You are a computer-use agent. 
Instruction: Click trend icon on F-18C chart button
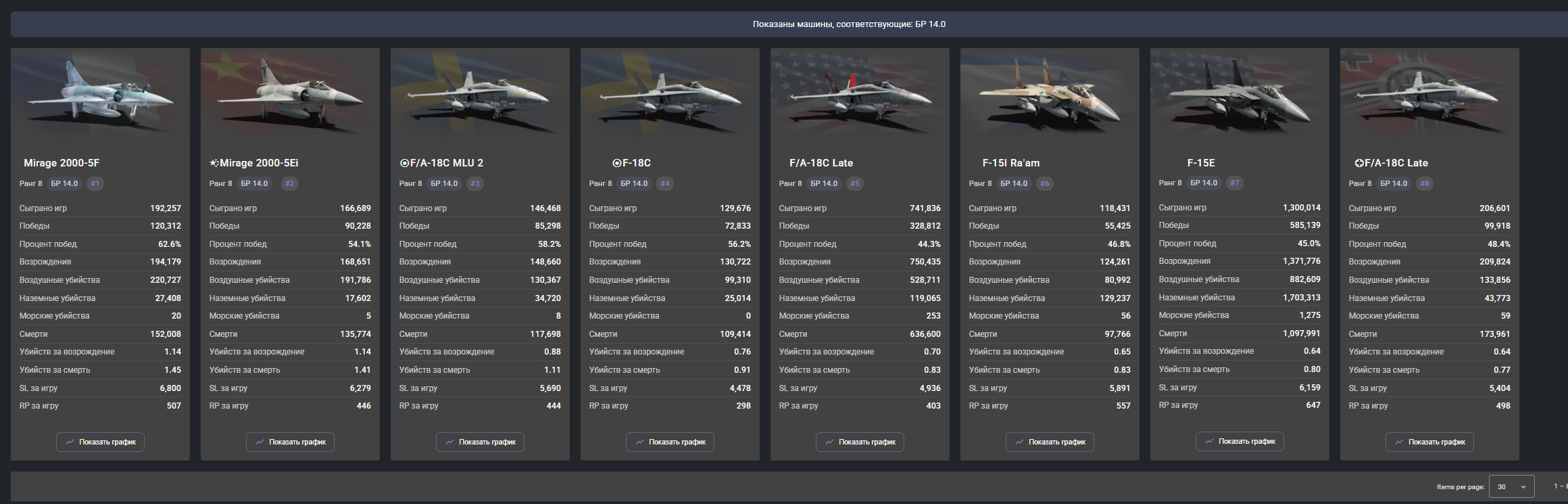point(639,442)
